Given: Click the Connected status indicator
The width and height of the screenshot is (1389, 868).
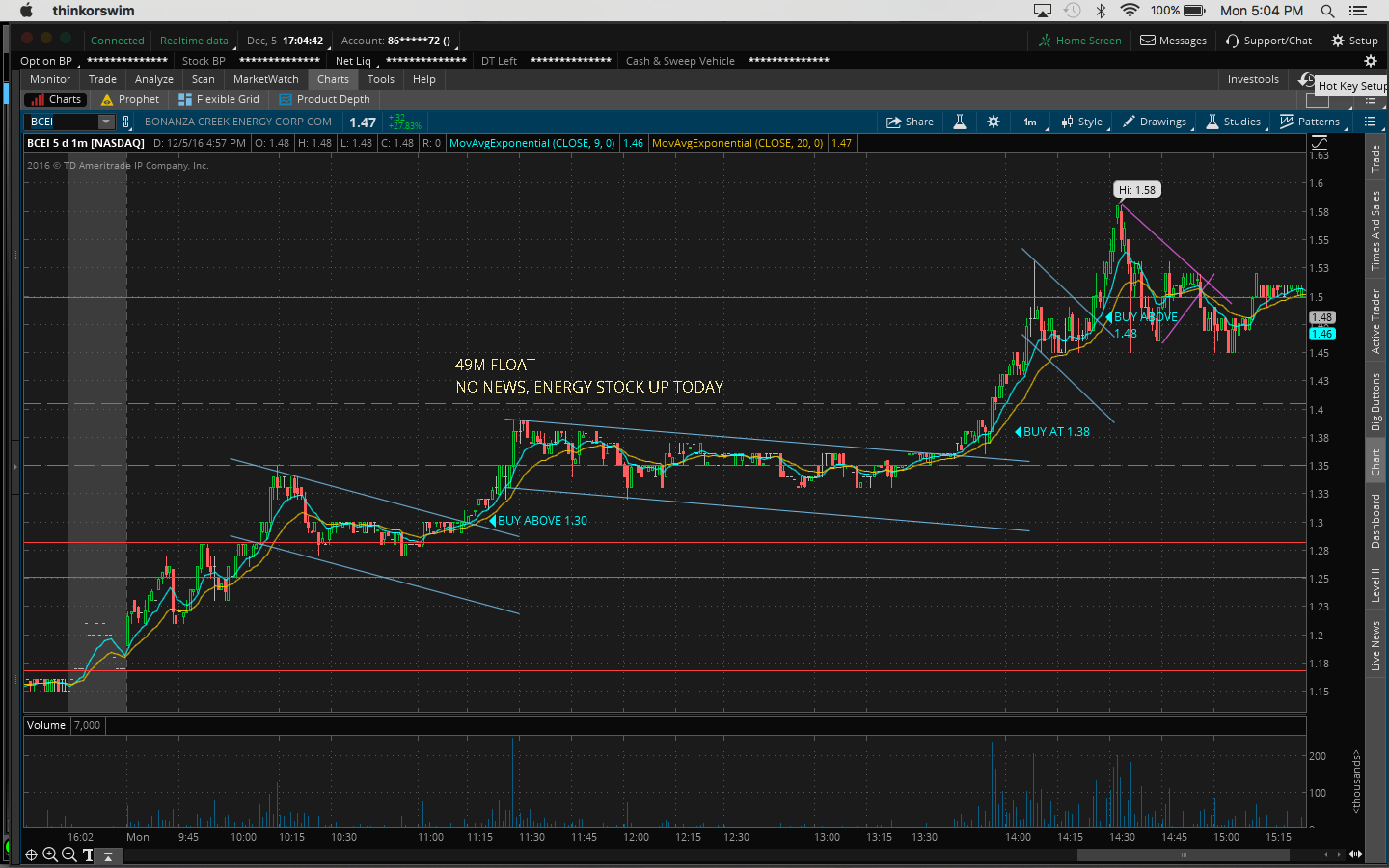Looking at the screenshot, I should [117, 41].
